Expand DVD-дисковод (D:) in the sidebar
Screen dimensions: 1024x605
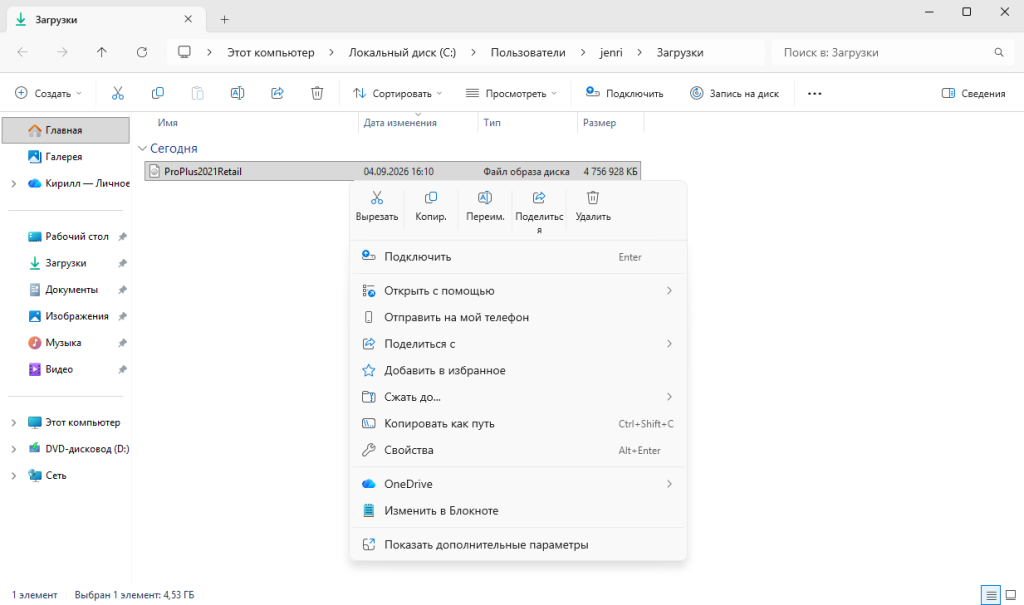pos(14,450)
